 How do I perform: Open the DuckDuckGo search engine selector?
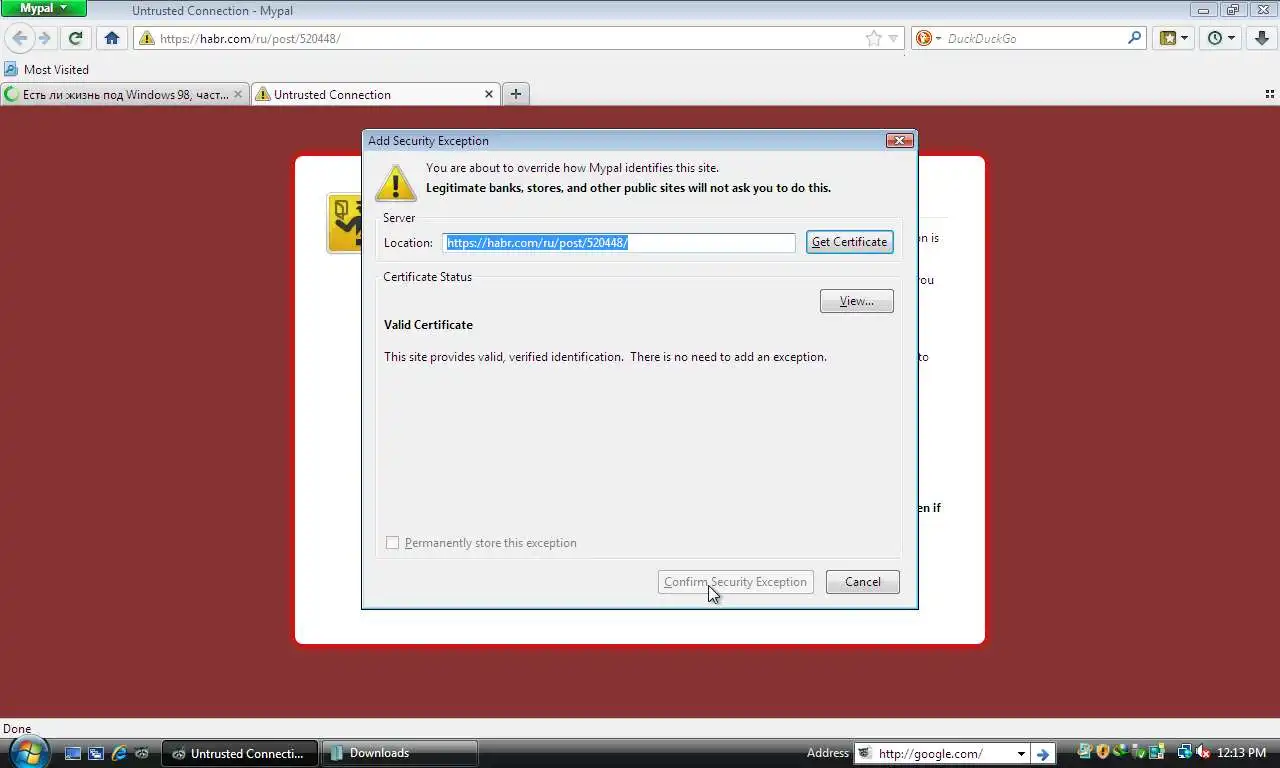[928, 38]
